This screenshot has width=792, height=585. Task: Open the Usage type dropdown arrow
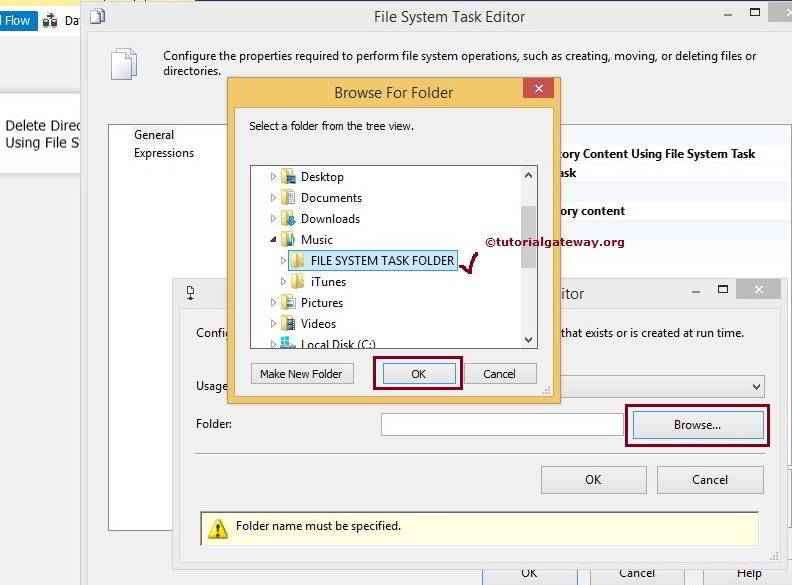click(x=756, y=386)
